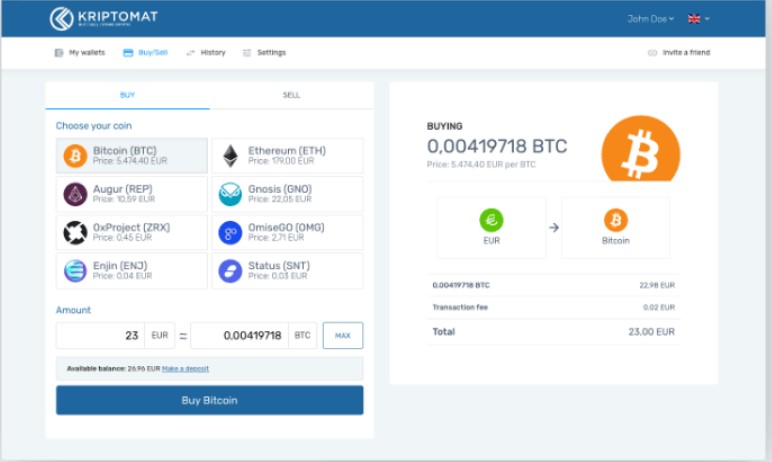Click the My wallets icon
This screenshot has height=462, width=772.
(59, 53)
